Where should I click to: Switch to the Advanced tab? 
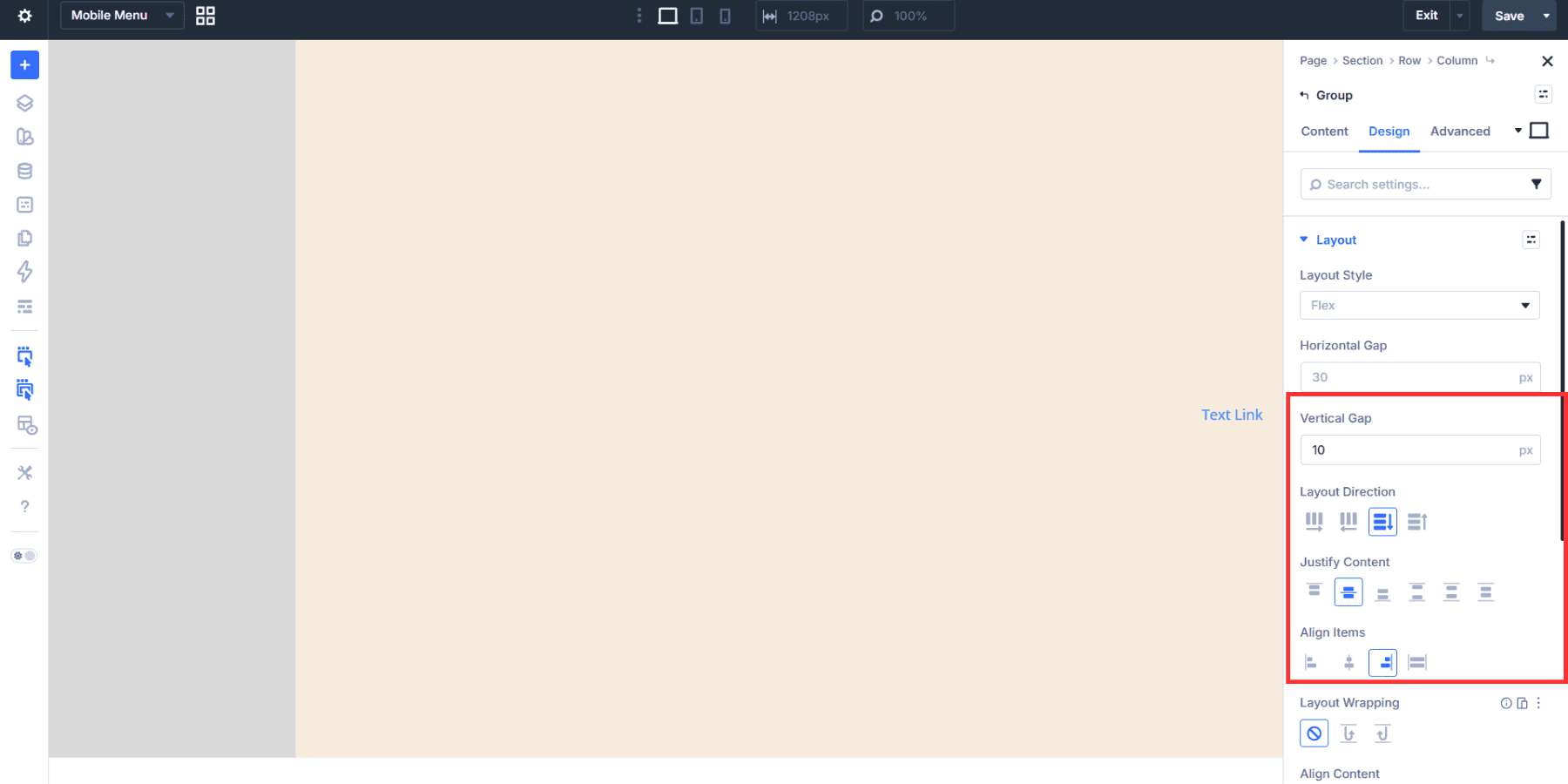pos(1460,131)
